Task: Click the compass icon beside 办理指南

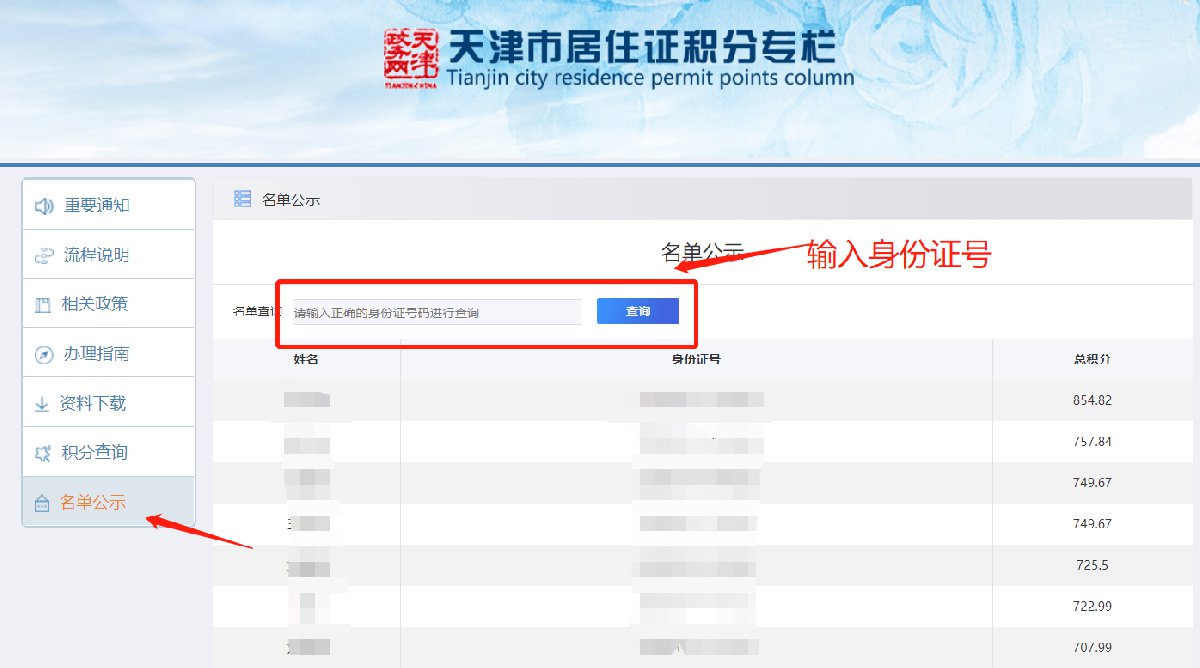Action: click(43, 354)
